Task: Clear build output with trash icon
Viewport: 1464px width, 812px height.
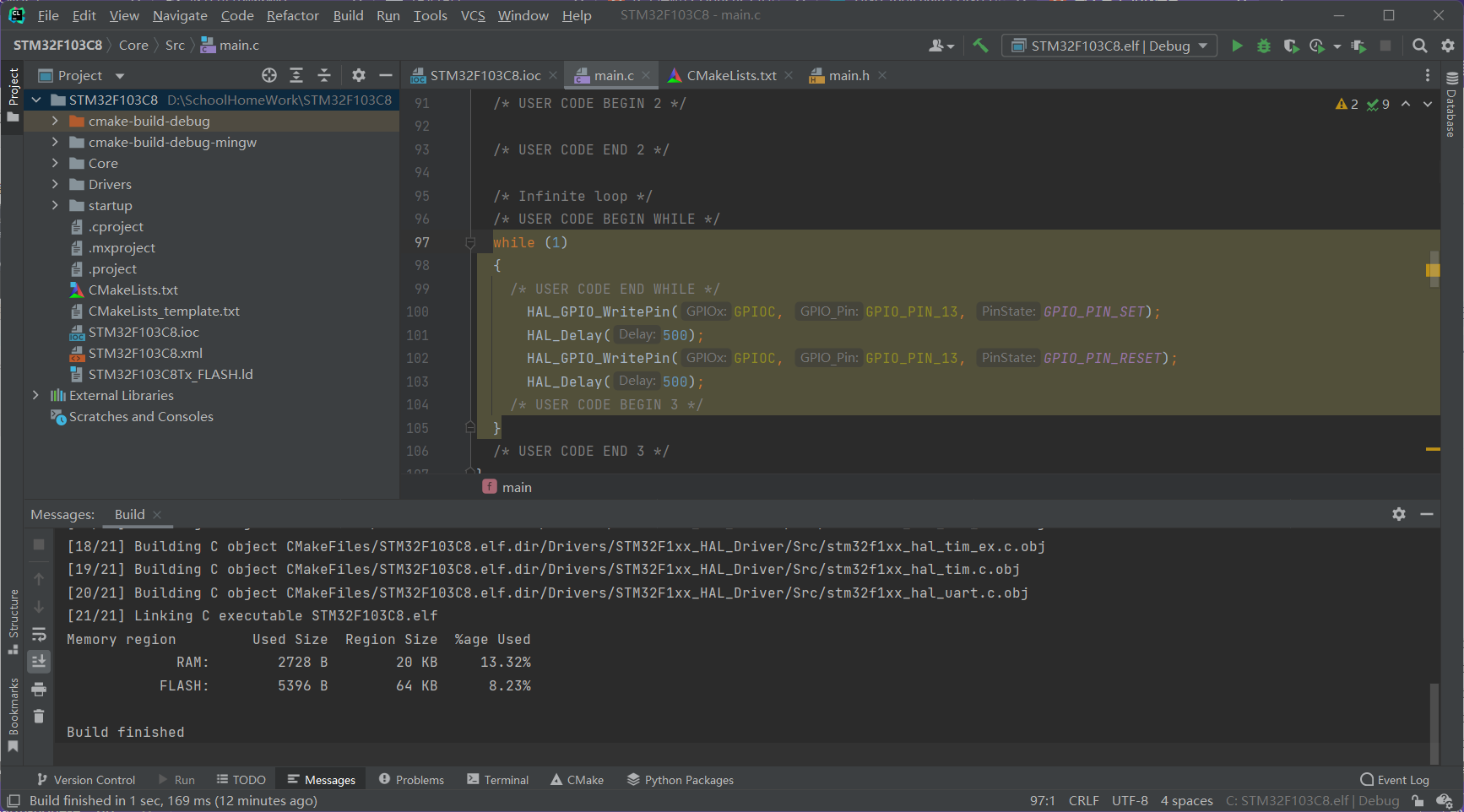Action: tap(39, 716)
